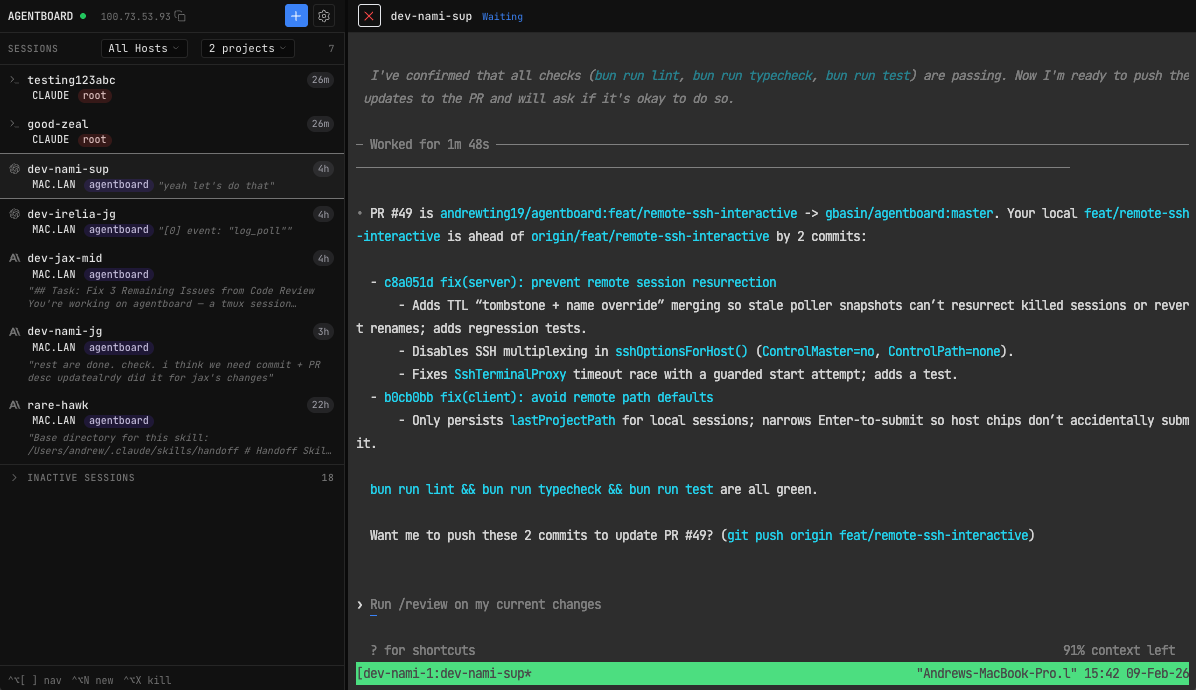This screenshot has height=690, width=1196.
Task: Open the 2 projects filter dropdown
Action: pyautogui.click(x=247, y=48)
